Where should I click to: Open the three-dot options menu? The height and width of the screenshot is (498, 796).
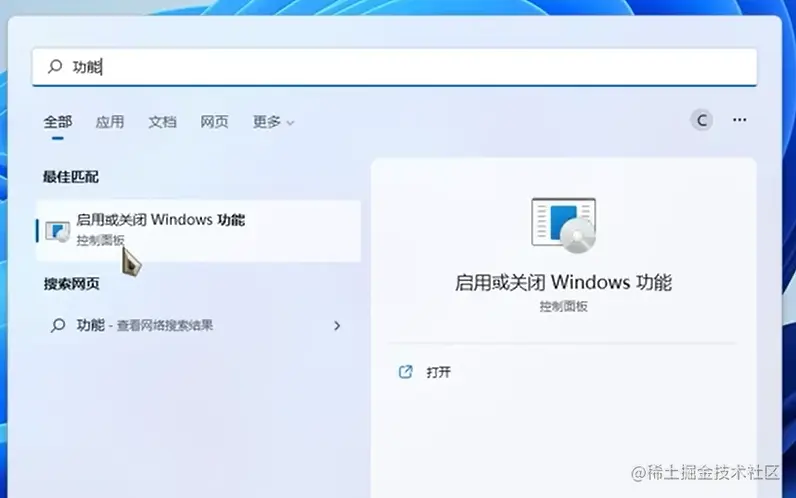tap(740, 120)
